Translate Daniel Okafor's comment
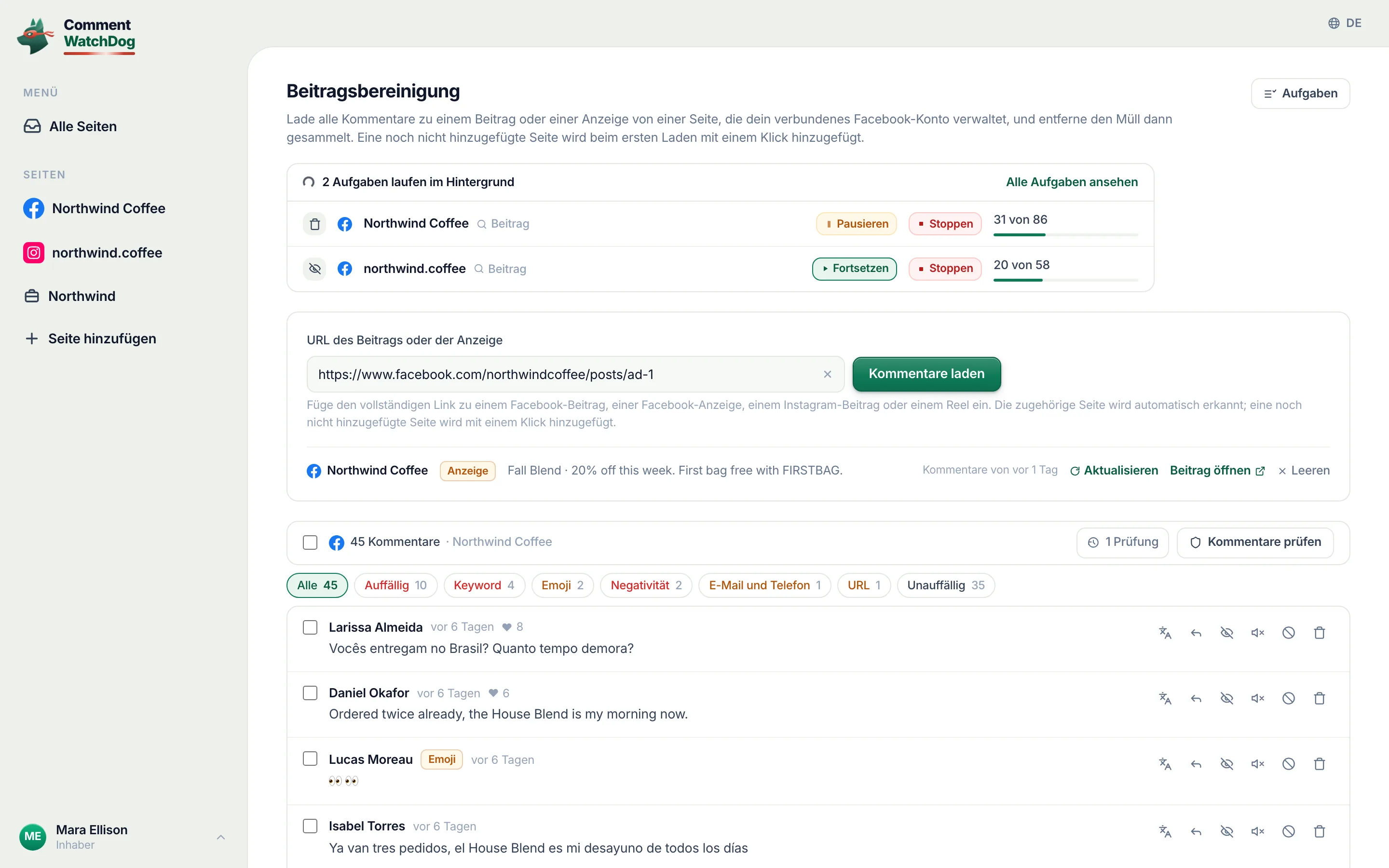Screen dimensions: 1389x868 pos(1165,698)
